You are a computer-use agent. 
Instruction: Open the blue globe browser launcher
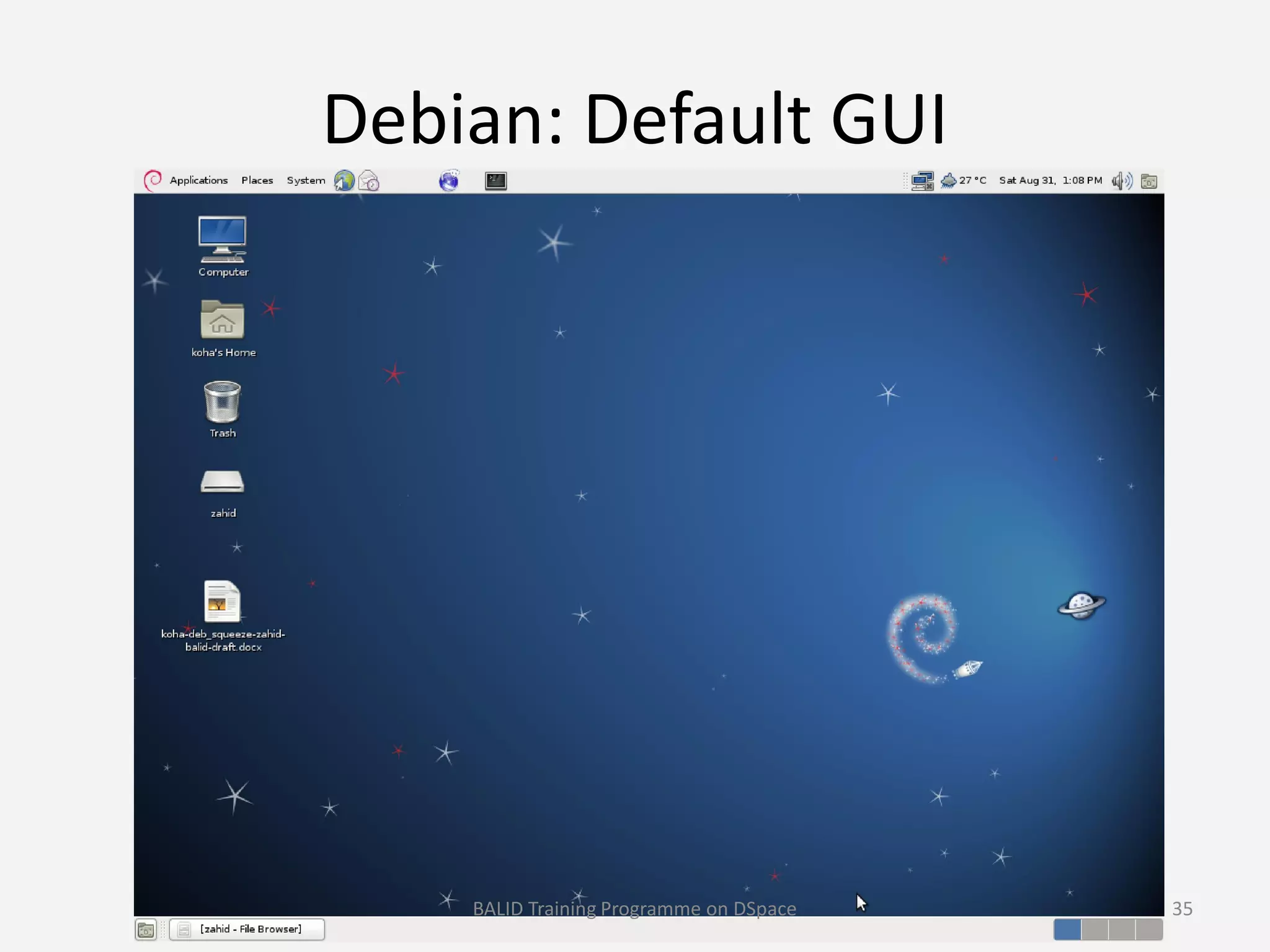448,180
